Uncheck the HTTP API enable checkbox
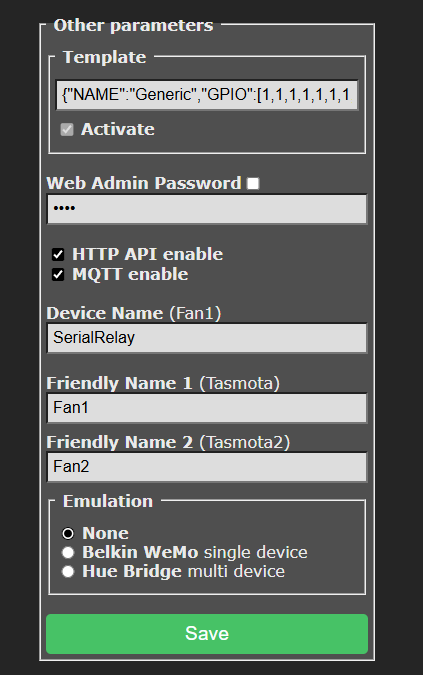Image resolution: width=423 pixels, height=675 pixels. 58,254
